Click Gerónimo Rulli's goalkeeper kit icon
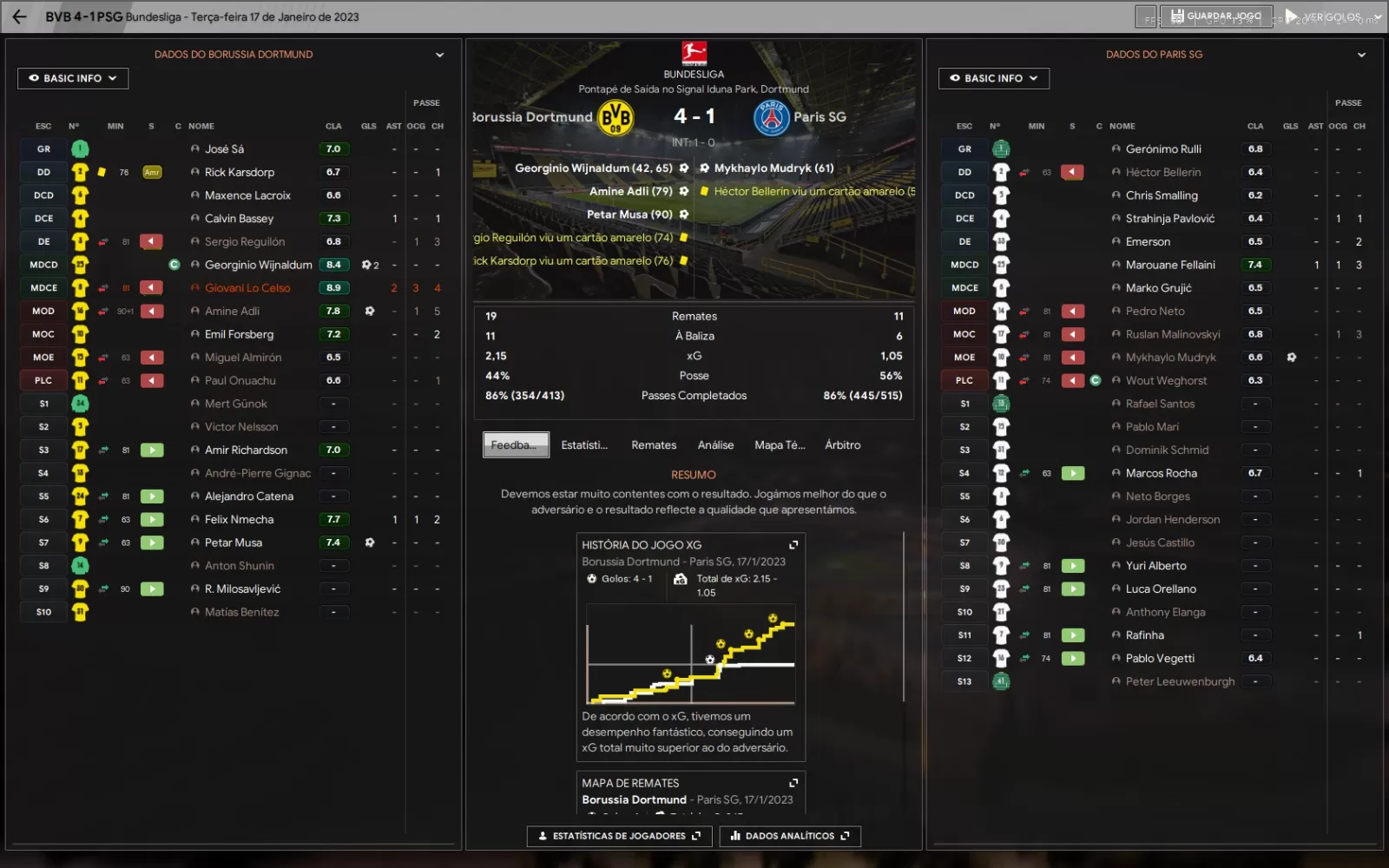The width and height of the screenshot is (1389, 868). click(x=1001, y=149)
